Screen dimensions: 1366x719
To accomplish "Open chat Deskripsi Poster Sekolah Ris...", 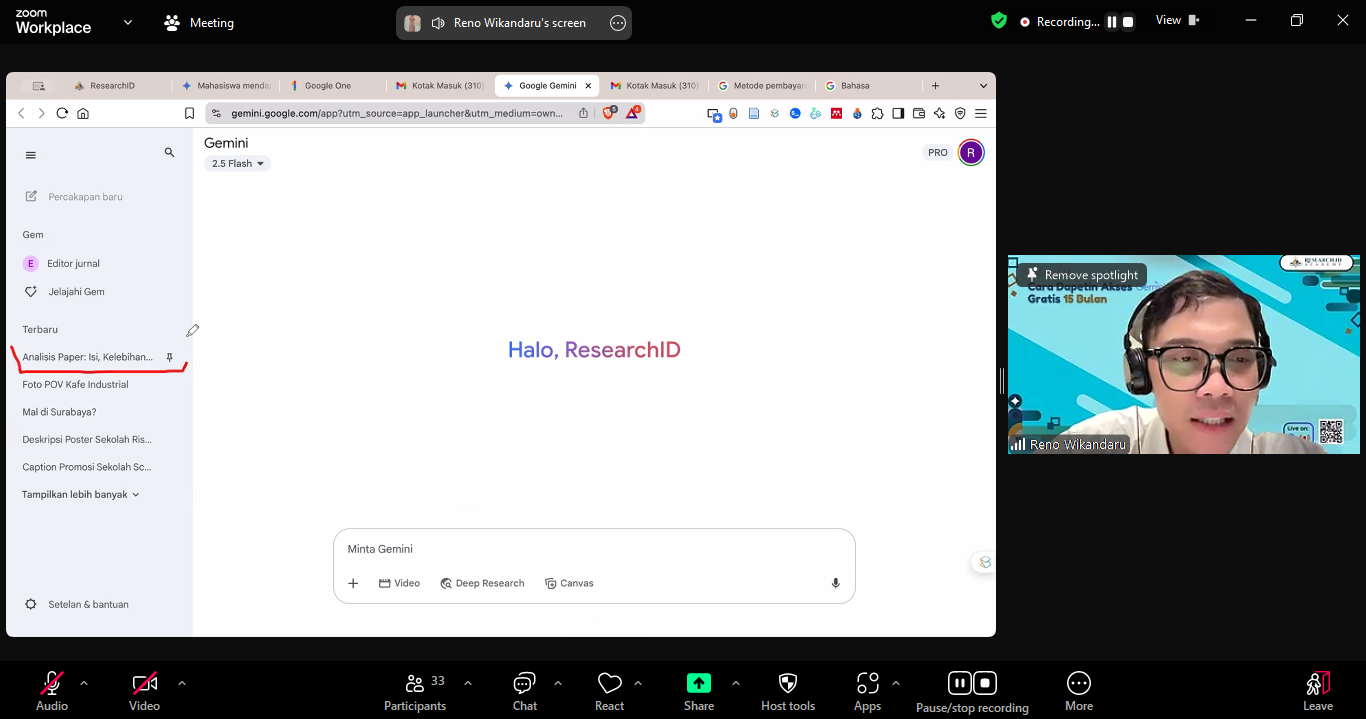I will click(87, 439).
